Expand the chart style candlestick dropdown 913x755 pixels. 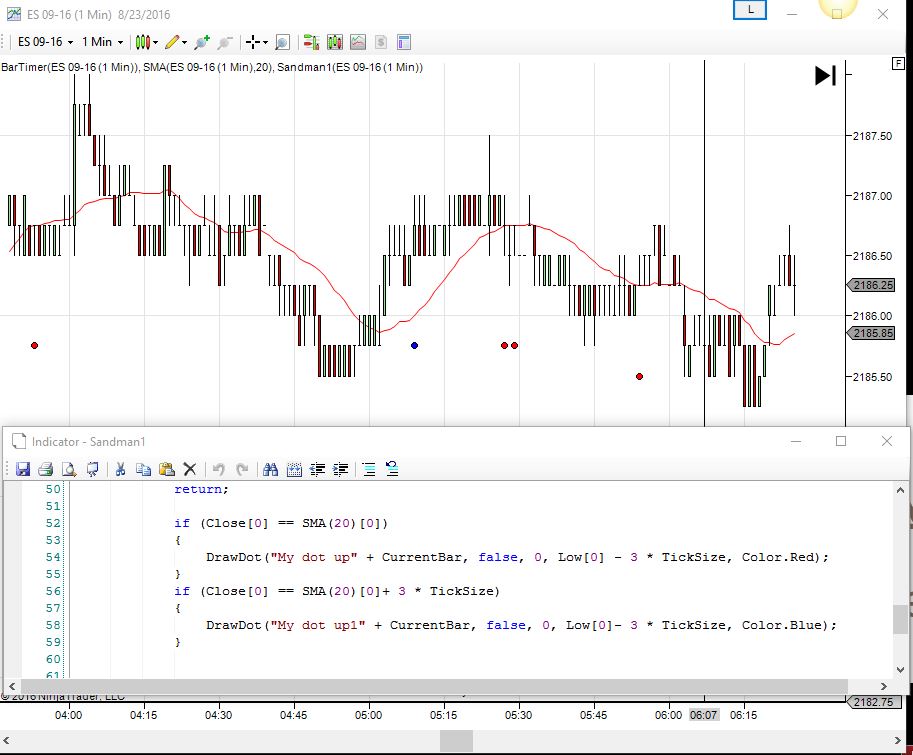[x=156, y=42]
